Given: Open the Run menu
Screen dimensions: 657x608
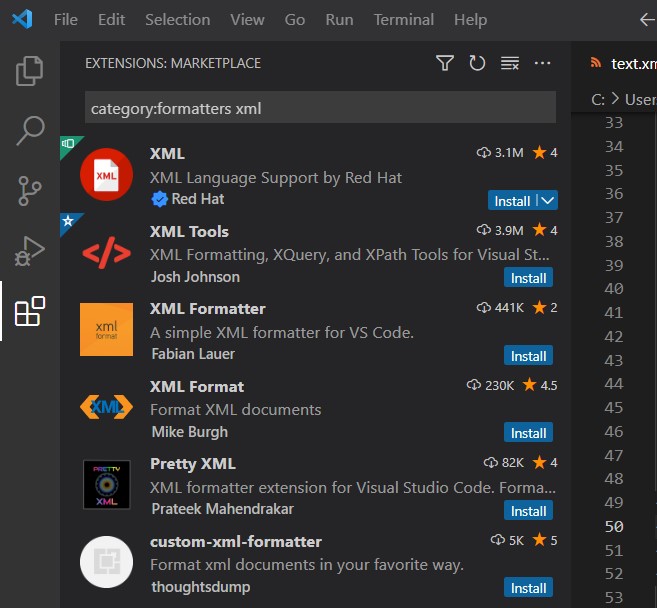Looking at the screenshot, I should 339,20.
